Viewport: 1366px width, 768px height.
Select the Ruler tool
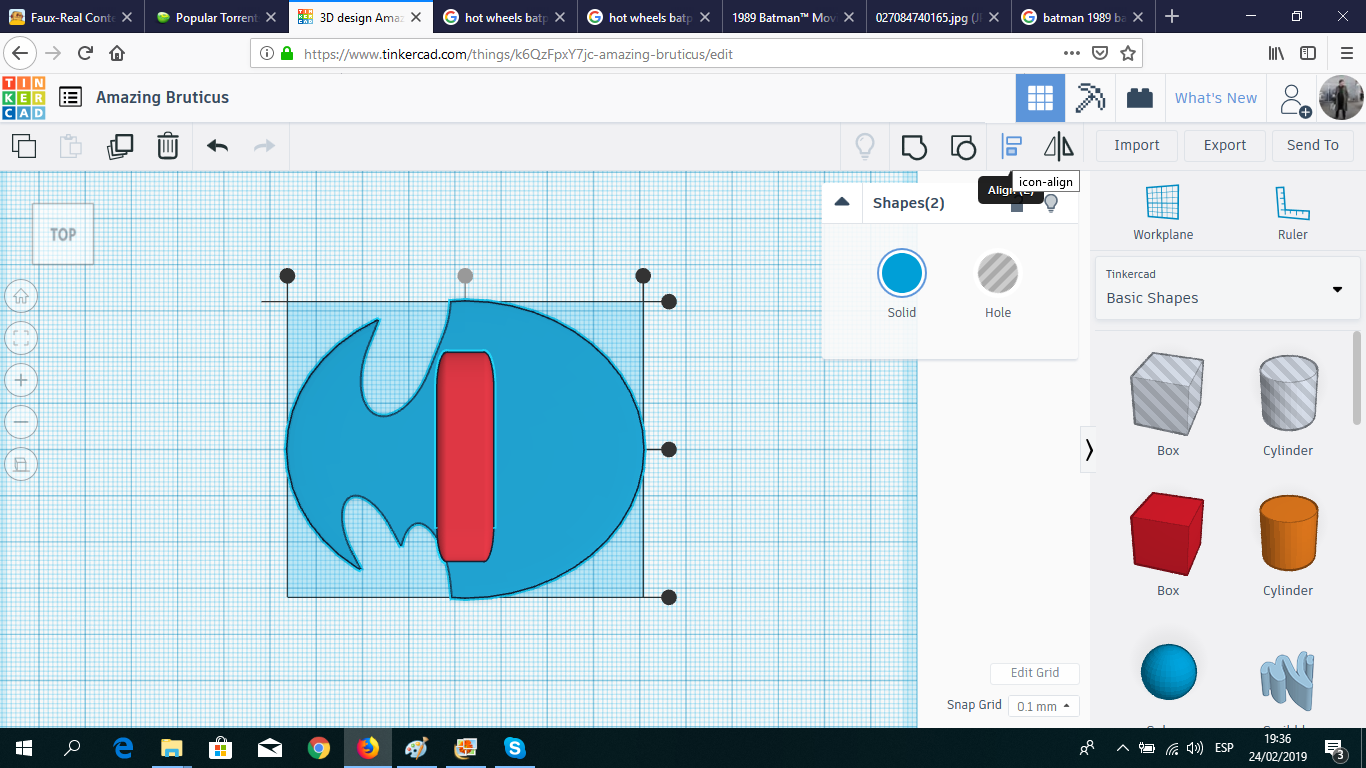point(1292,212)
